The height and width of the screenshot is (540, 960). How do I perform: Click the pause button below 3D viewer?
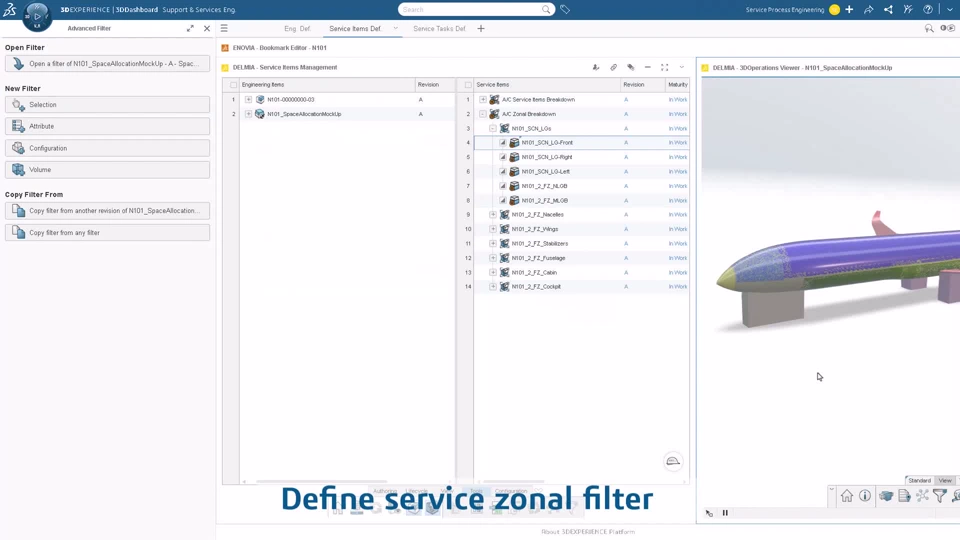pyautogui.click(x=725, y=513)
